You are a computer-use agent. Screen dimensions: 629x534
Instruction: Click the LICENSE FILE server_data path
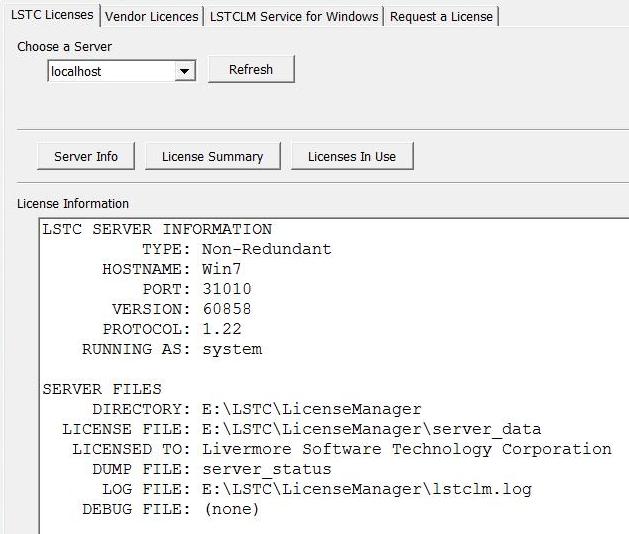(371, 429)
